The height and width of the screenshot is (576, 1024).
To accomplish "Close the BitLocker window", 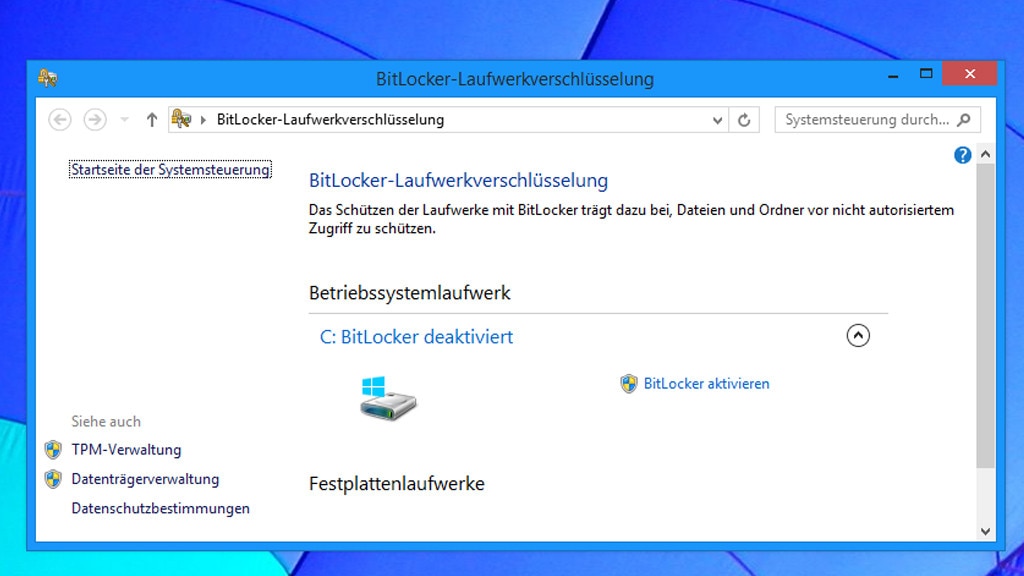I will [x=970, y=74].
